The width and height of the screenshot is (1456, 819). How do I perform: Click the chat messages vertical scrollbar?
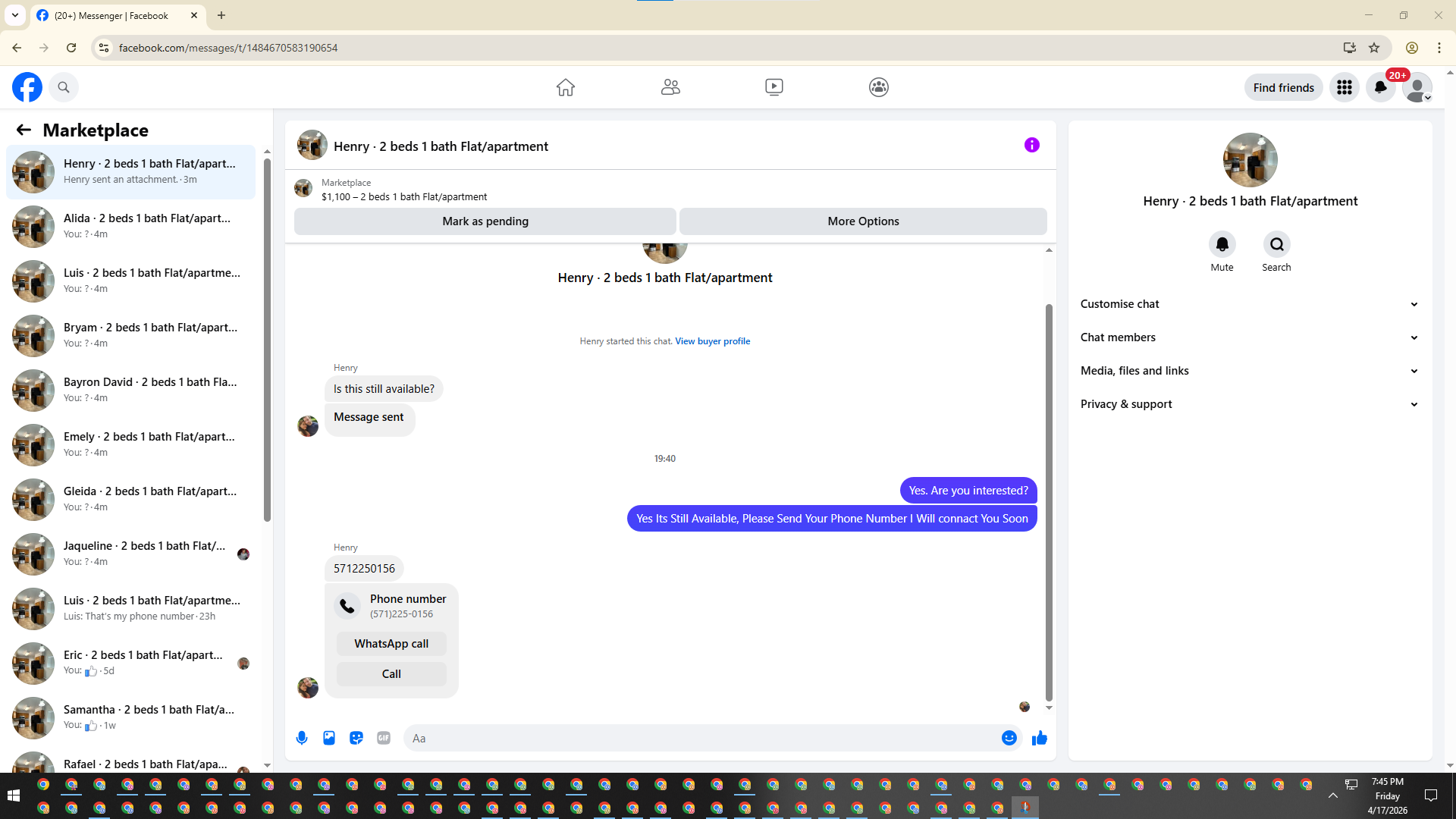click(x=1049, y=500)
